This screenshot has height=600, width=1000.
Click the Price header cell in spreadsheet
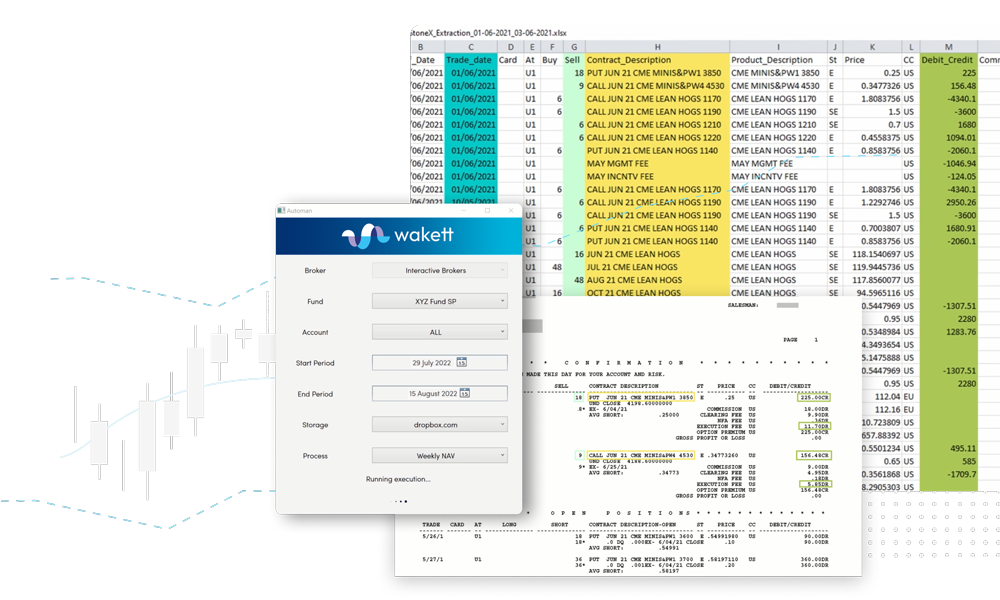(872, 60)
